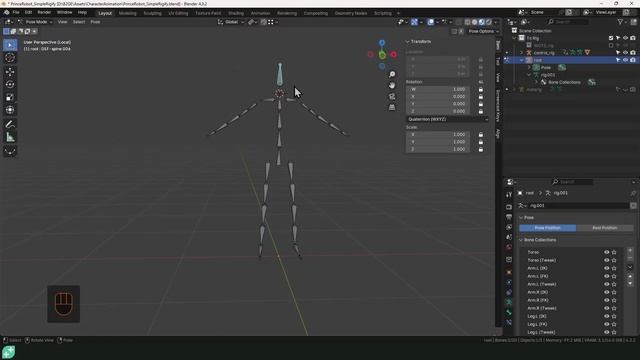
Task: Open the Bone Constraints properties tab
Action: [x=509, y=322]
